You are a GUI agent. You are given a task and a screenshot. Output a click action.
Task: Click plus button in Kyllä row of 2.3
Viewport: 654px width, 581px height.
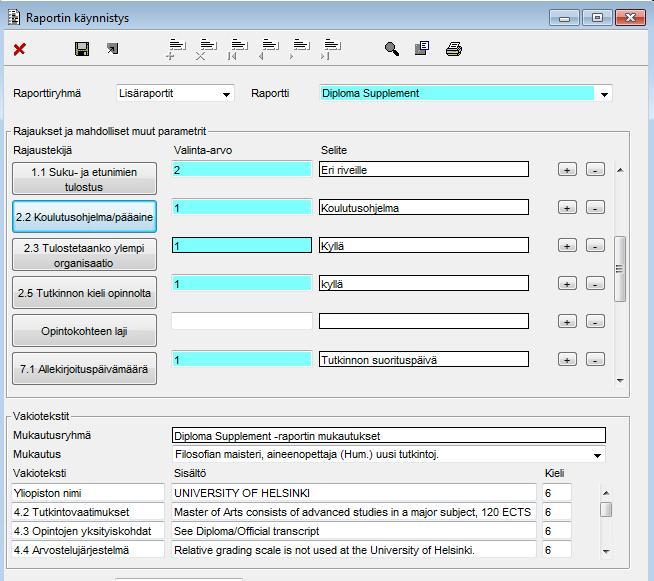pyautogui.click(x=567, y=246)
